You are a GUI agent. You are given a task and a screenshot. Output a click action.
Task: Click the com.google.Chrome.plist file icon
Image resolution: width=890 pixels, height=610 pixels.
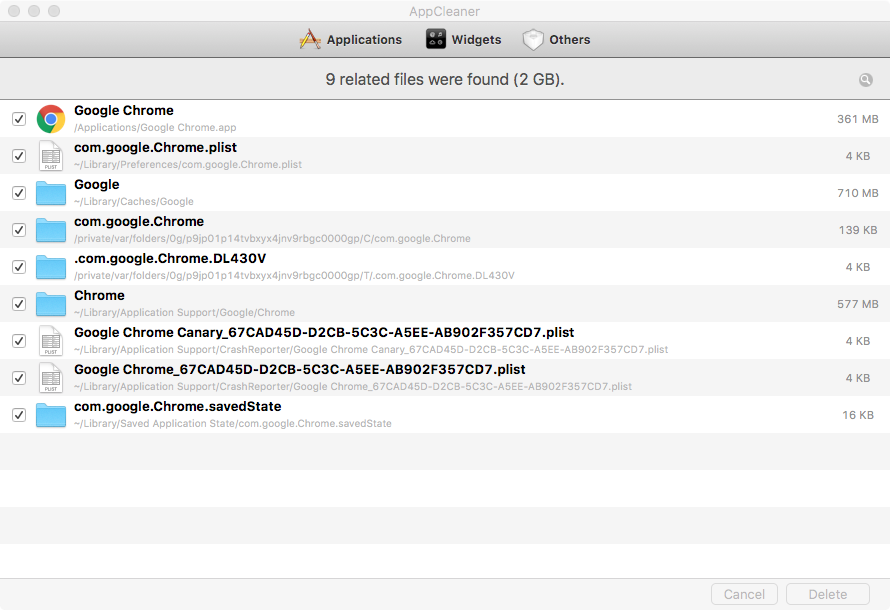51,156
